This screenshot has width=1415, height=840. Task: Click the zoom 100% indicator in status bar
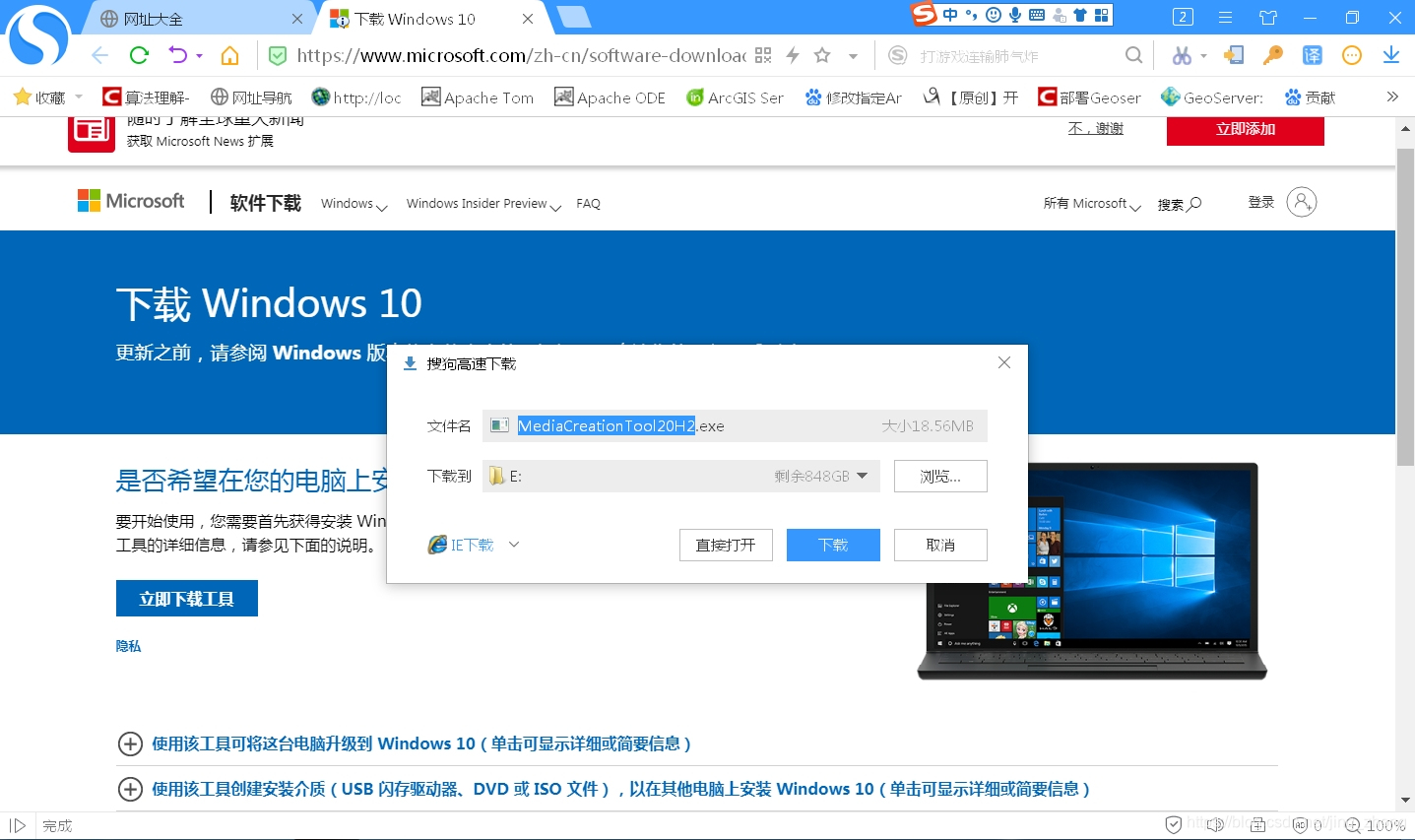coord(1376,825)
